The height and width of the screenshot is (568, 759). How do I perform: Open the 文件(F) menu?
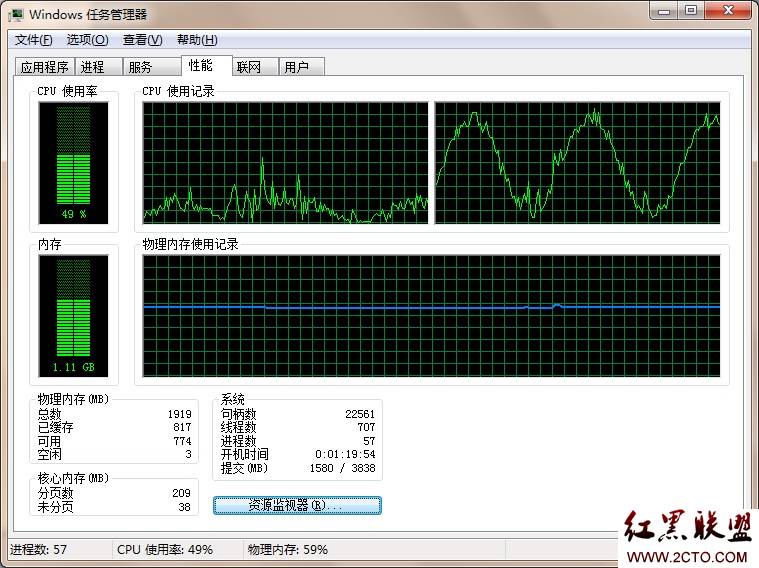coord(33,40)
